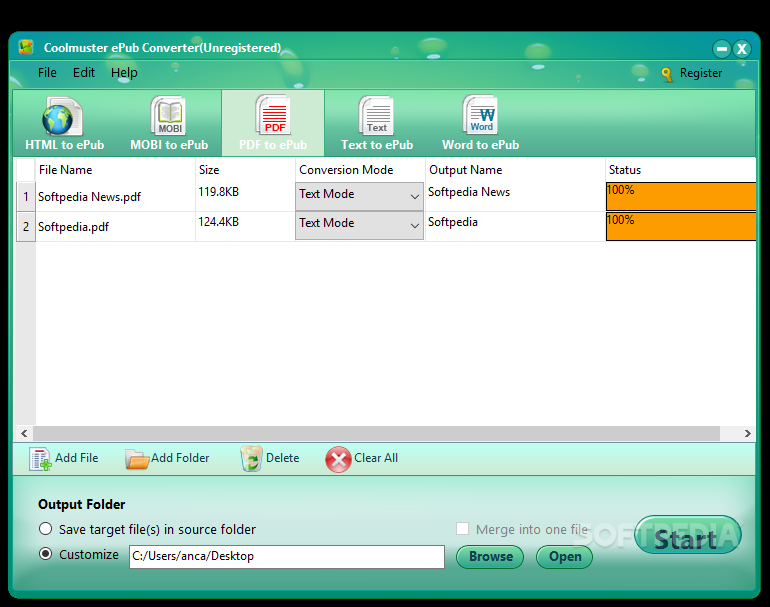Click the scrollbar left arrow
This screenshot has height=607, width=770.
(24, 434)
